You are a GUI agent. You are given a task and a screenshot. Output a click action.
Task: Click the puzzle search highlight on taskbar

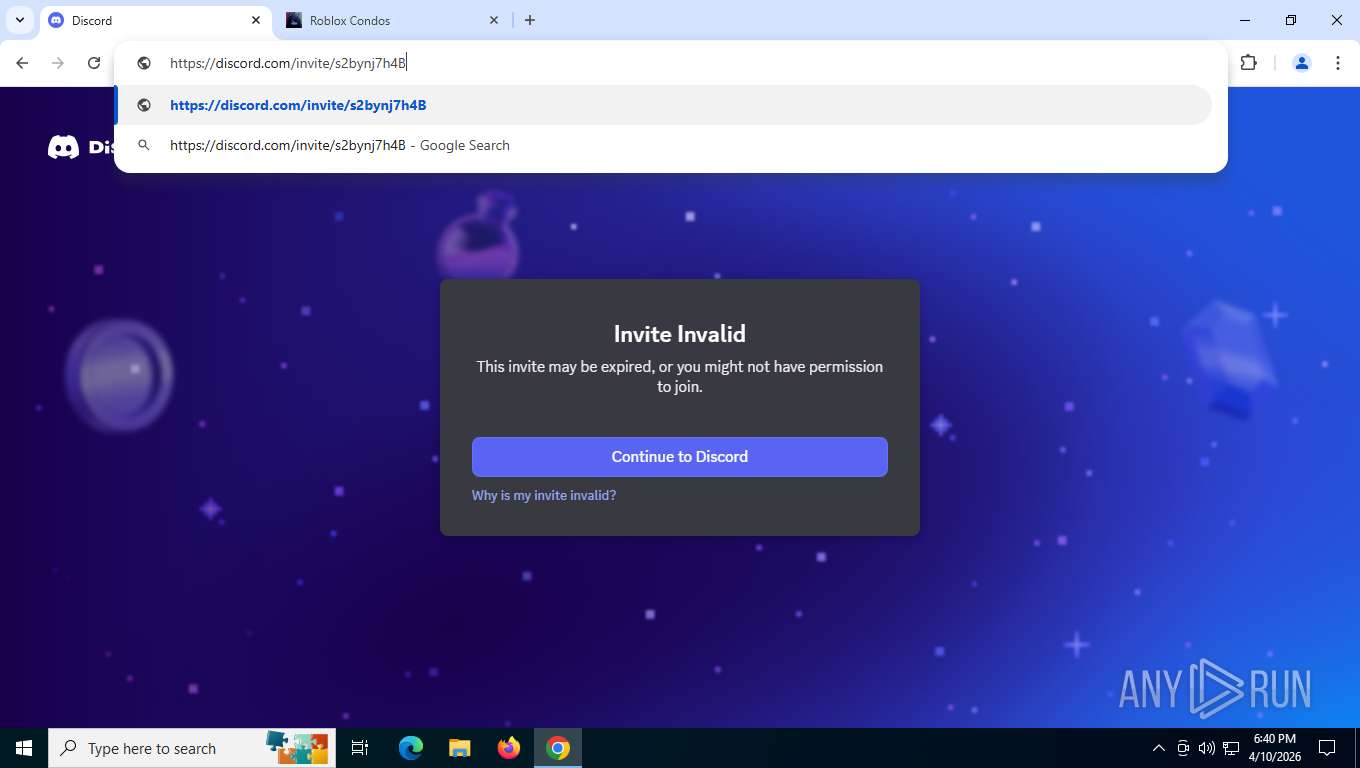(x=297, y=746)
